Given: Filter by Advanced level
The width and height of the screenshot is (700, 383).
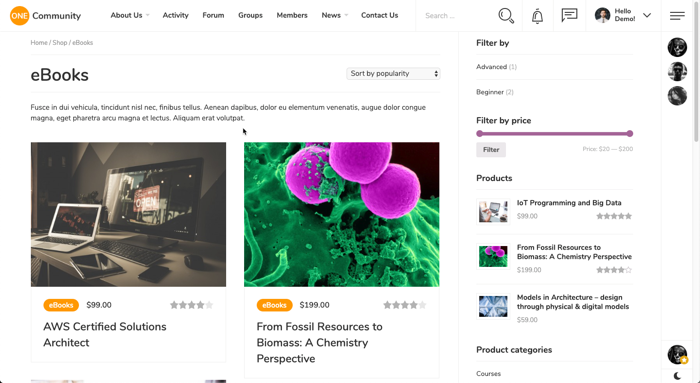Looking at the screenshot, I should (x=492, y=67).
